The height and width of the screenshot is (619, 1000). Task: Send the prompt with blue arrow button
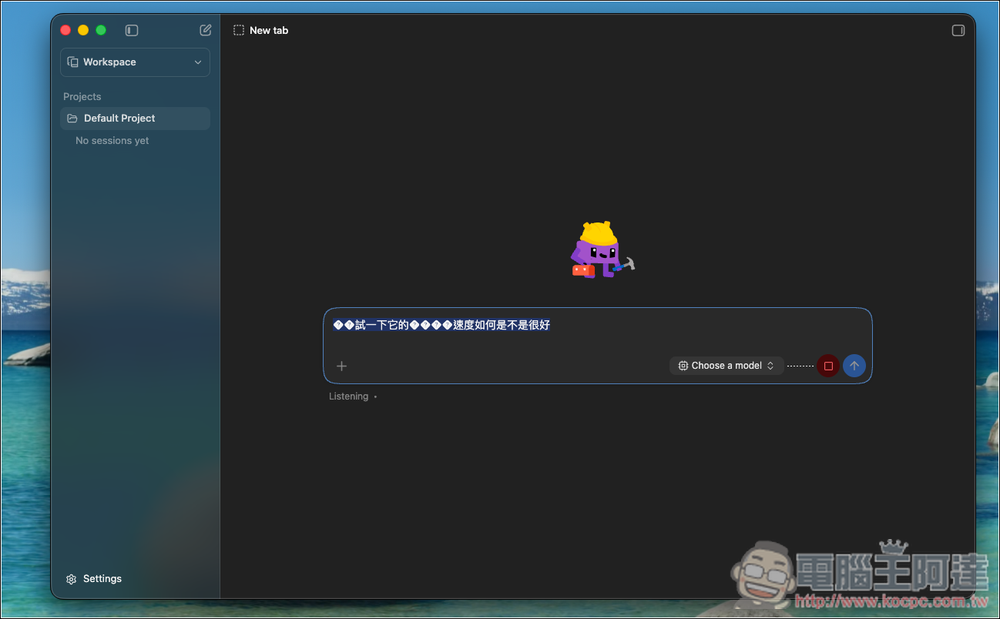854,365
